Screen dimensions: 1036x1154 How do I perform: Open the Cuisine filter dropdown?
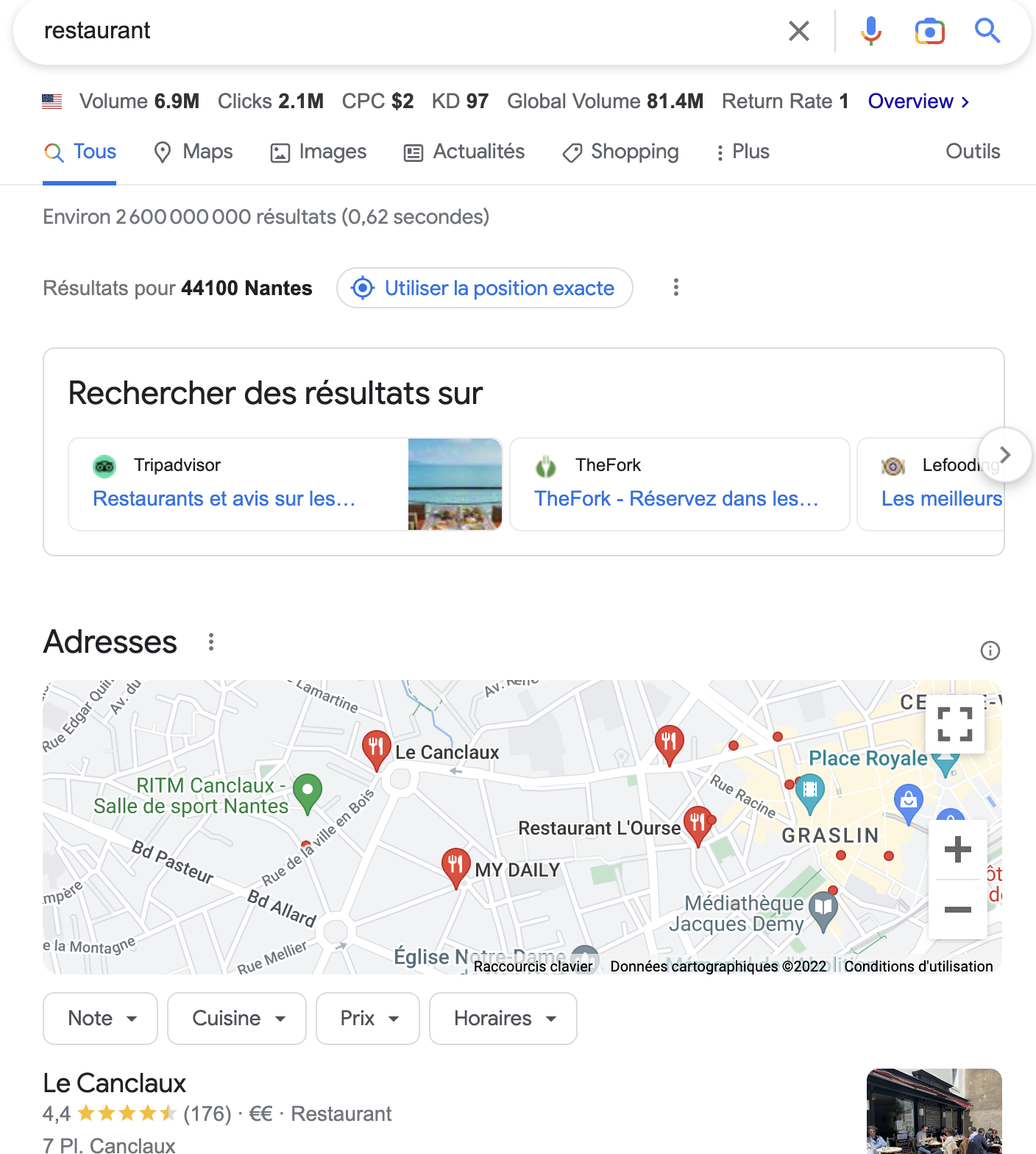[x=237, y=1019]
